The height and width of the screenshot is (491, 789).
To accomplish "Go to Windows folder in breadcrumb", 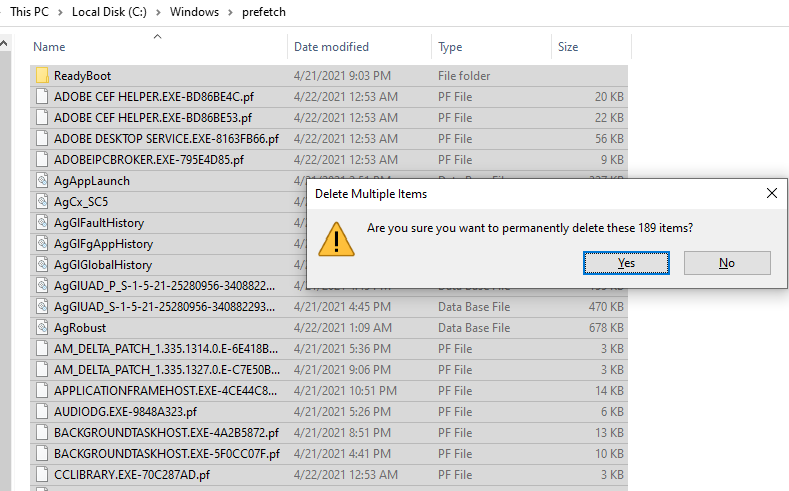I will click(194, 12).
